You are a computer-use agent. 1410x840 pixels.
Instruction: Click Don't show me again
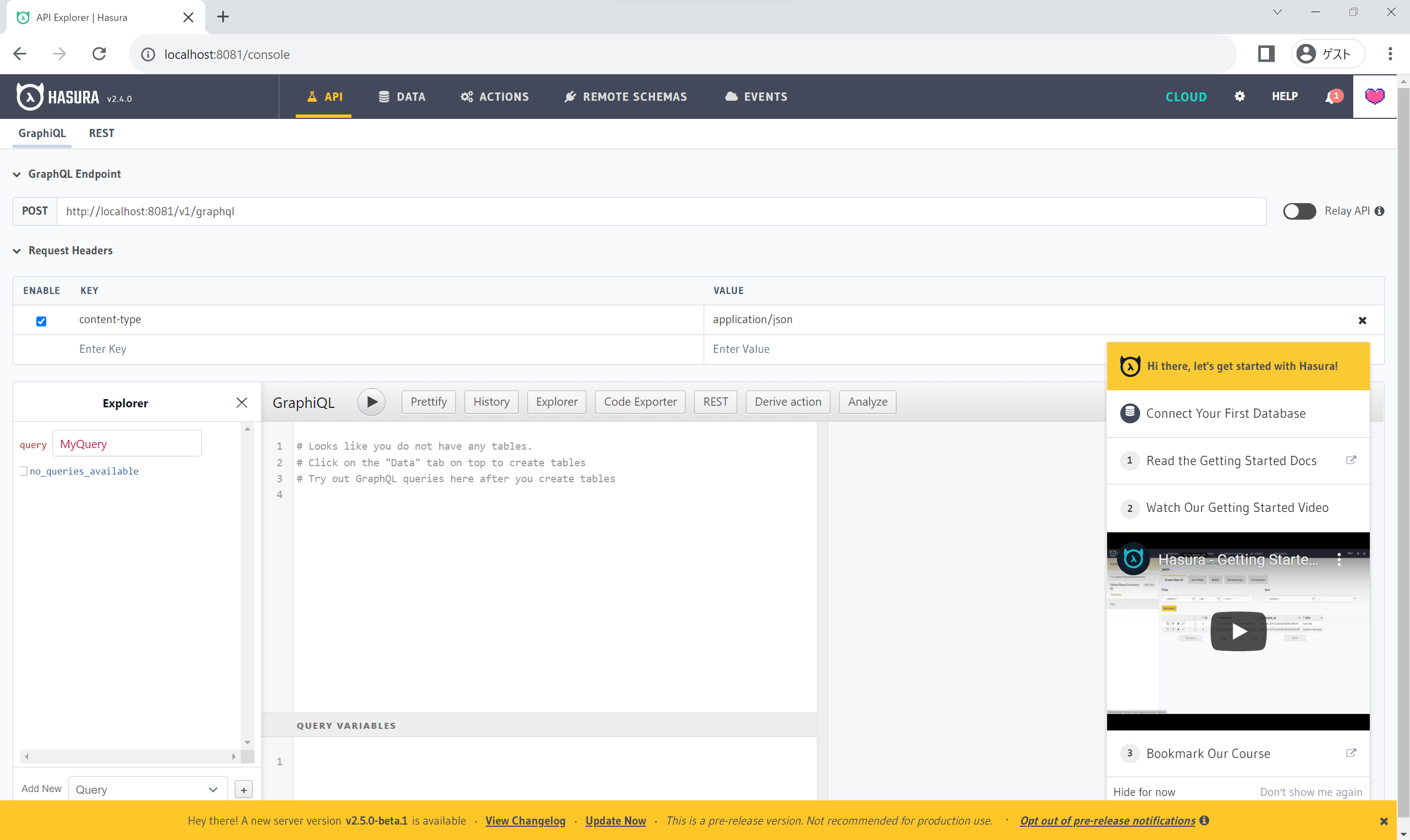[x=1311, y=792]
